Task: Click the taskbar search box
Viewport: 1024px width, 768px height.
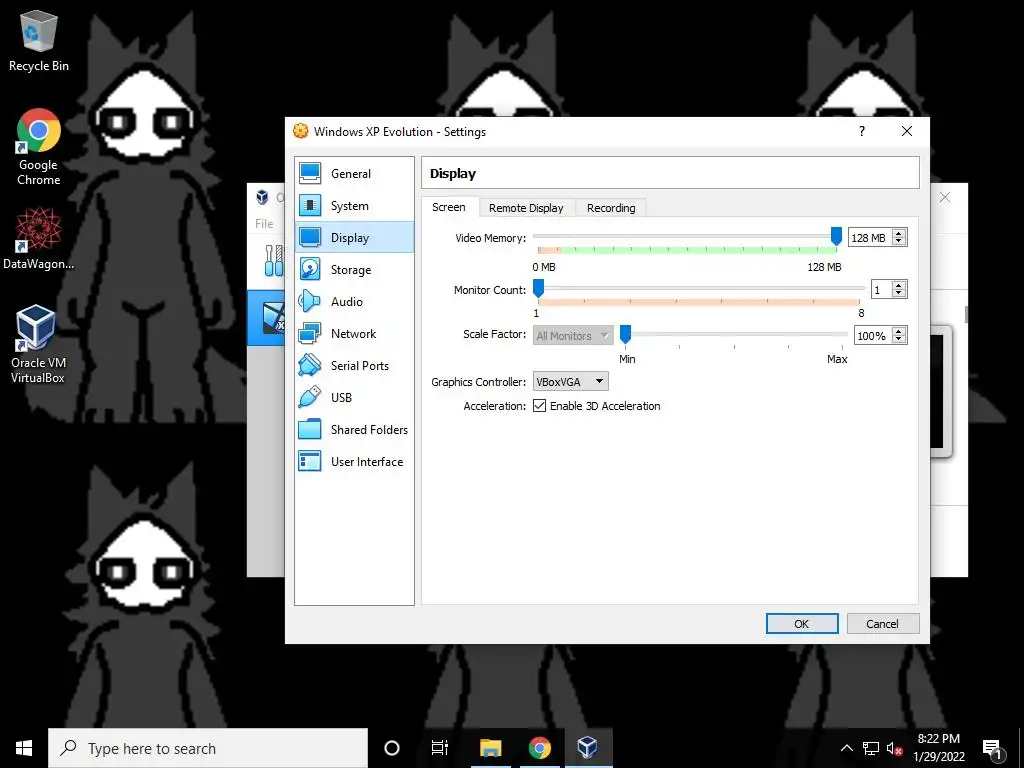Action: click(208, 748)
